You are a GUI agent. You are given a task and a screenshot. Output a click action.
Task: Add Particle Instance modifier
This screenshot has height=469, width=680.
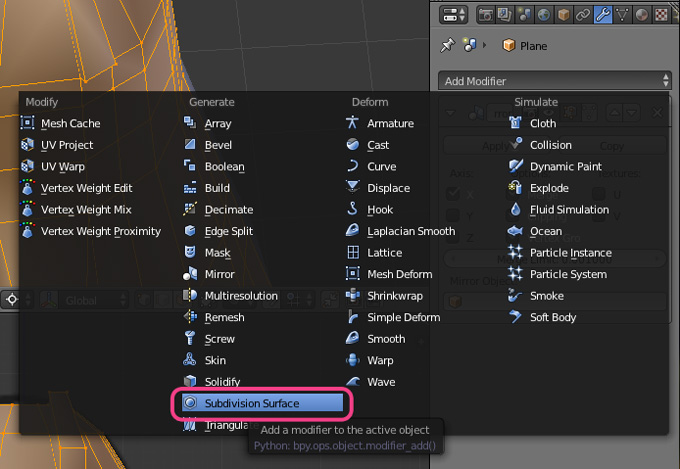pos(560,253)
